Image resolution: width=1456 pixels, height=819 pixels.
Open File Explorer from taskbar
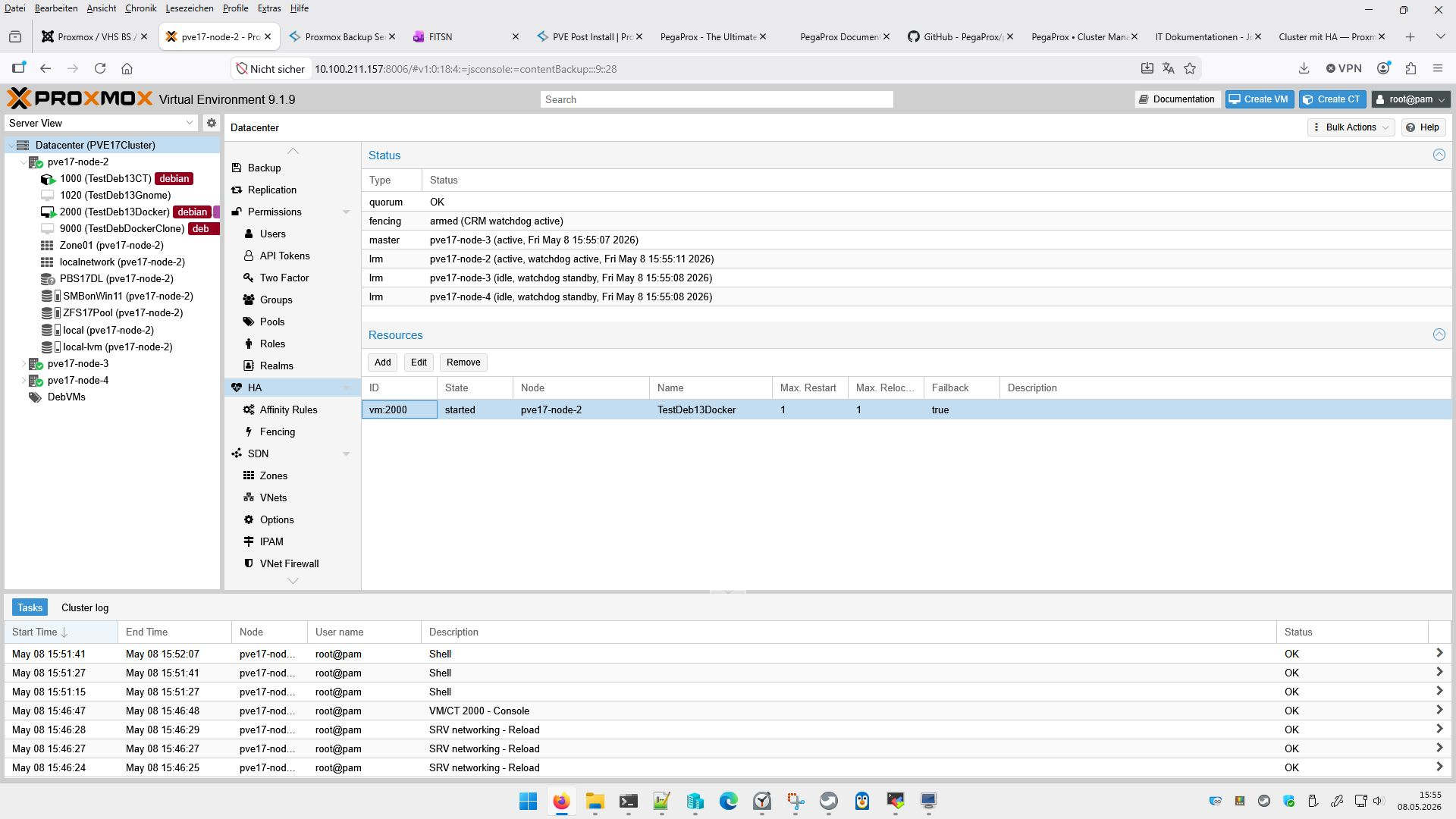(595, 801)
